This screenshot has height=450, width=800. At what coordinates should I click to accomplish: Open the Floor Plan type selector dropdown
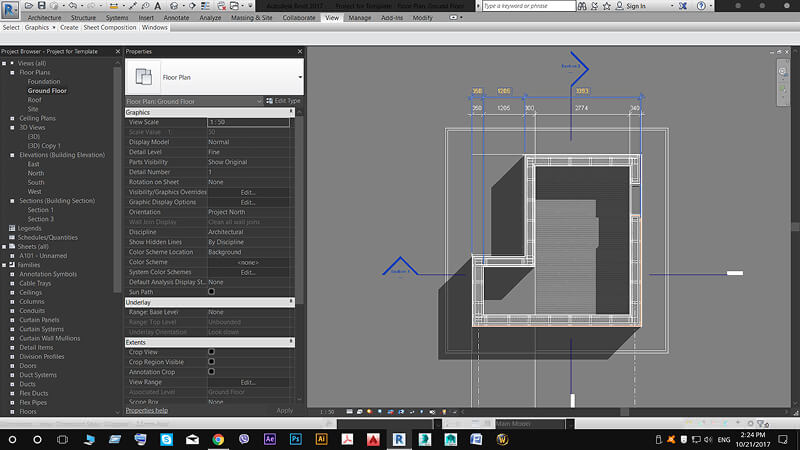[299, 76]
